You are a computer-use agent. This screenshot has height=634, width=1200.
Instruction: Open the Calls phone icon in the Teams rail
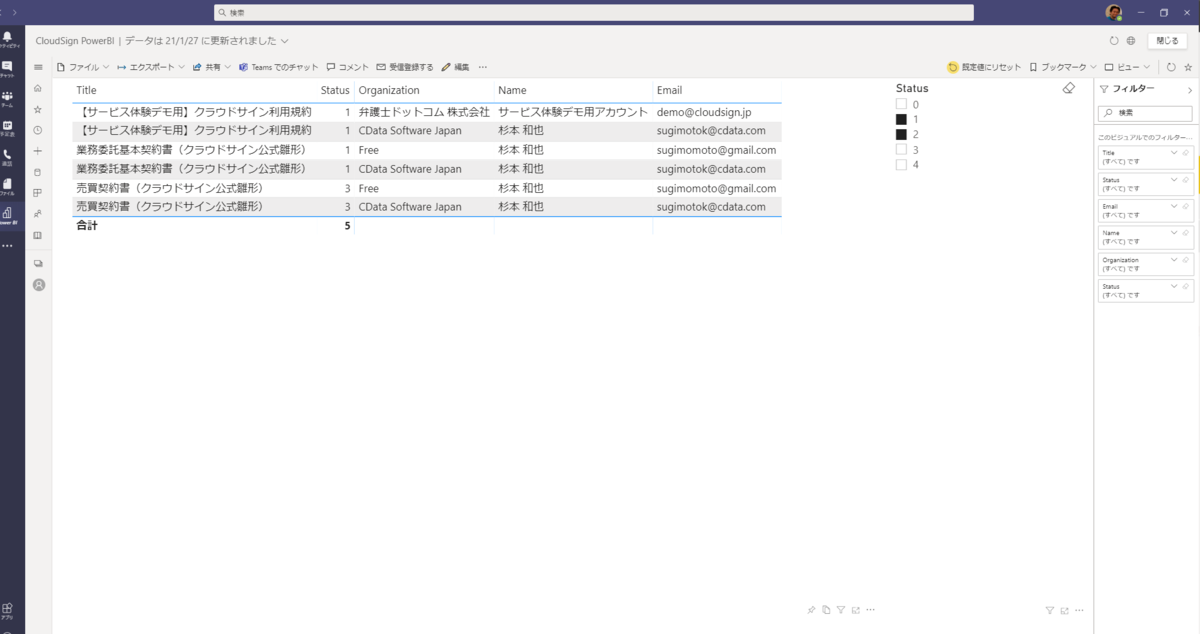(x=8, y=157)
